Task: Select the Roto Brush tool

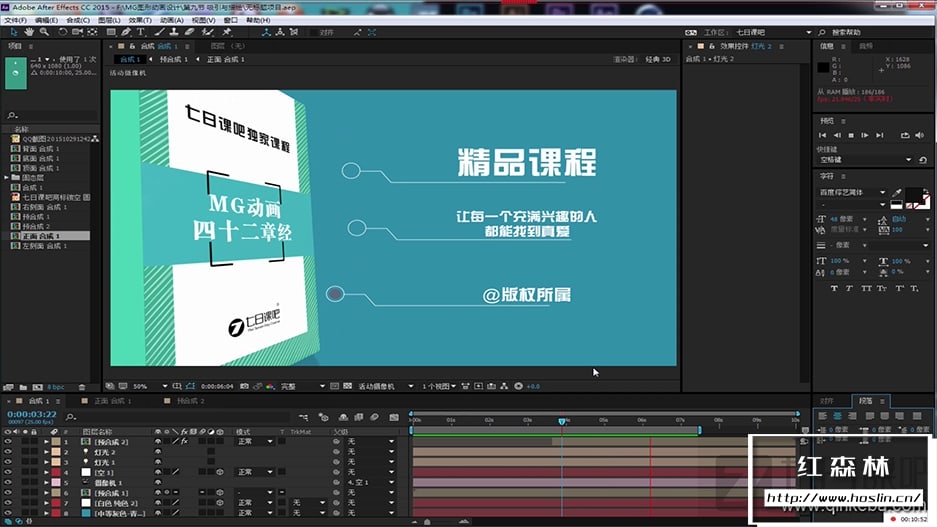Action: coord(207,32)
